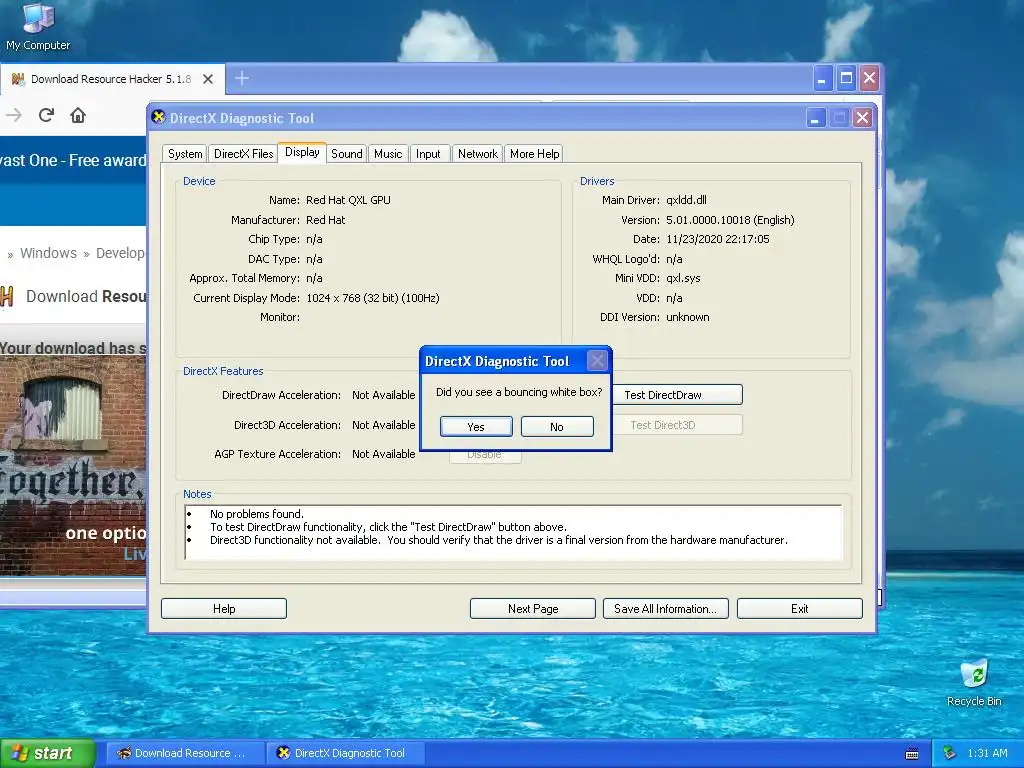Image resolution: width=1024 pixels, height=768 pixels.
Task: Switch to Download Resource taskbar button
Action: [185, 753]
